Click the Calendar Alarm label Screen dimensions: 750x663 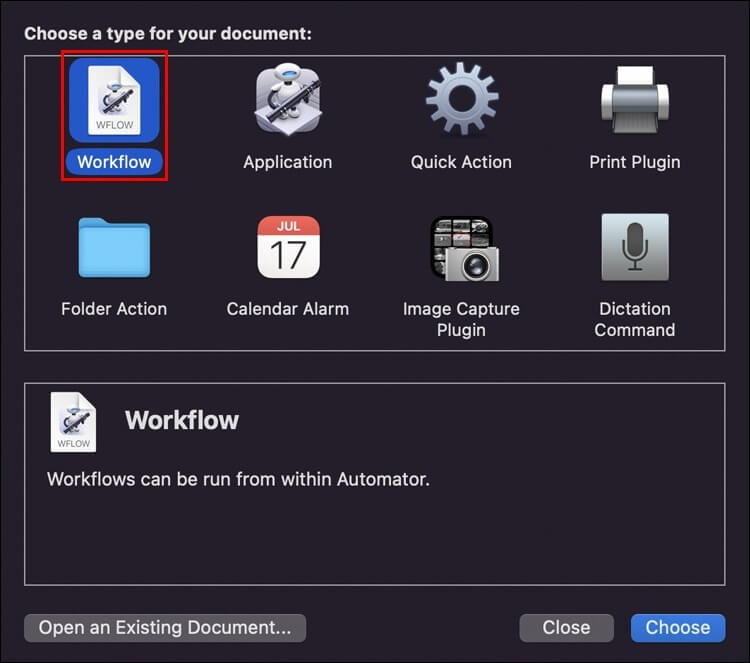(288, 309)
